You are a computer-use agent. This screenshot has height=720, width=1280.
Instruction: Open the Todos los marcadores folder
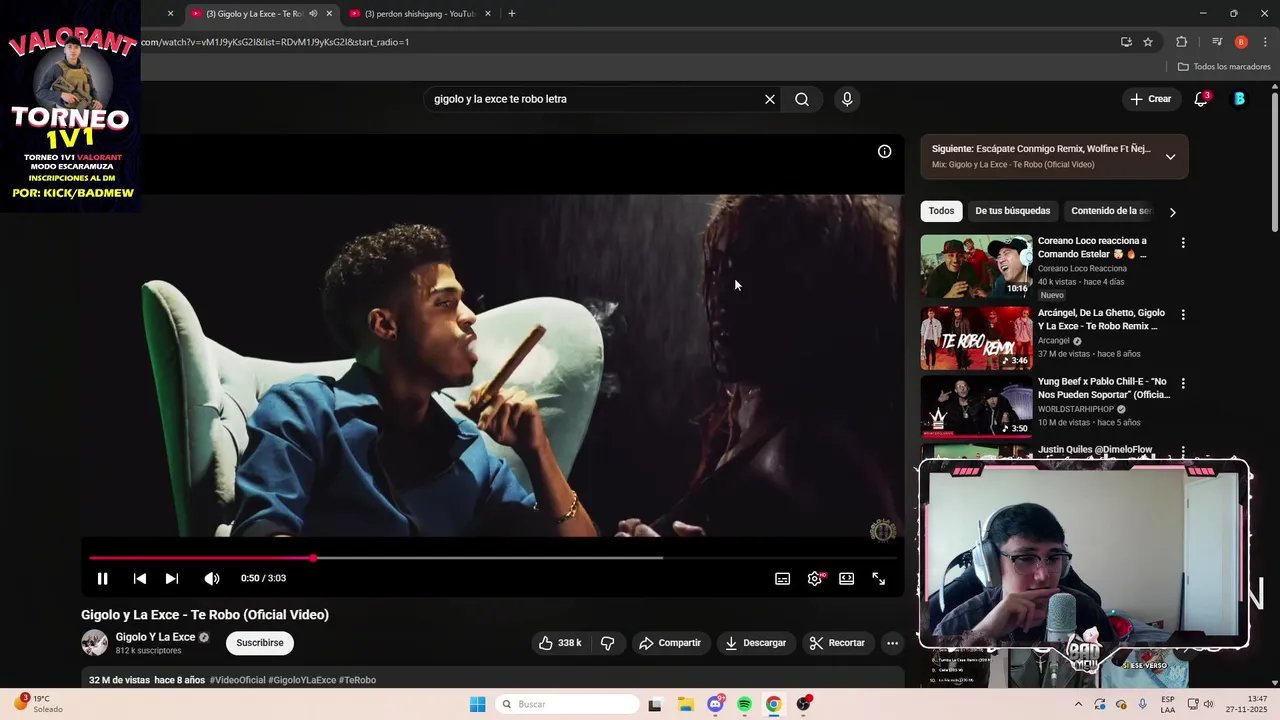(x=1224, y=67)
